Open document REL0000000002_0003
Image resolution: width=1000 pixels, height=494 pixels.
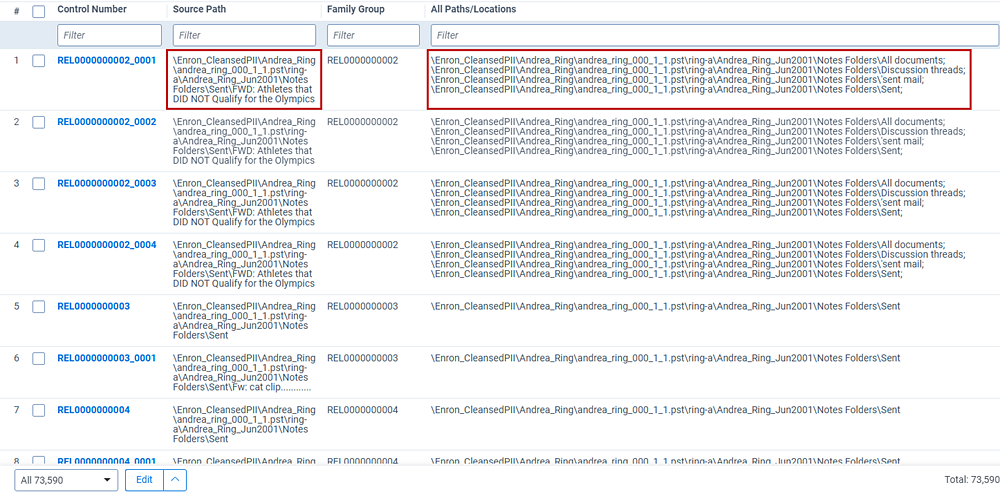pos(107,183)
